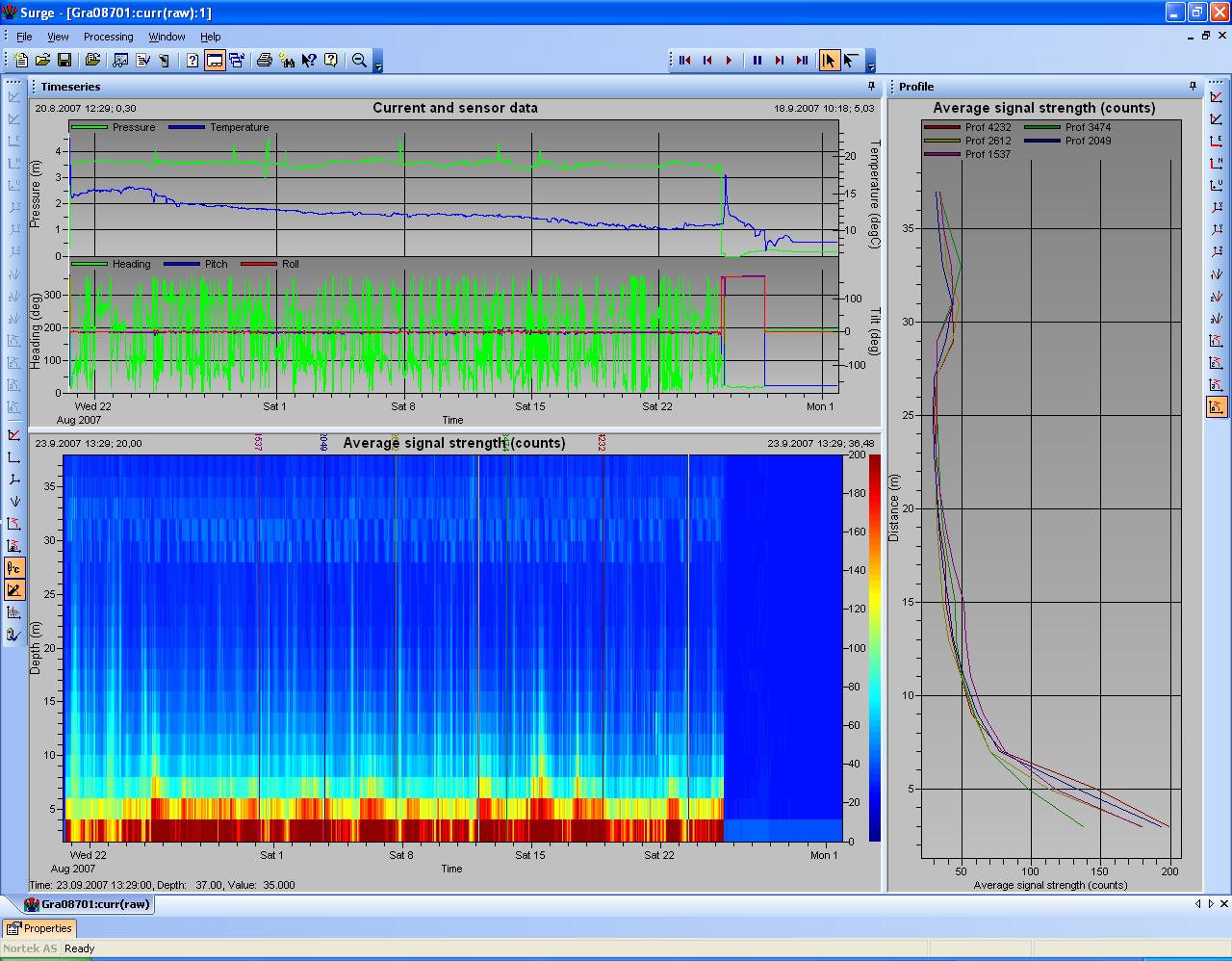Image resolution: width=1232 pixels, height=961 pixels.
Task: Click the Timeseries panel pin dropdown
Action: tap(869, 87)
